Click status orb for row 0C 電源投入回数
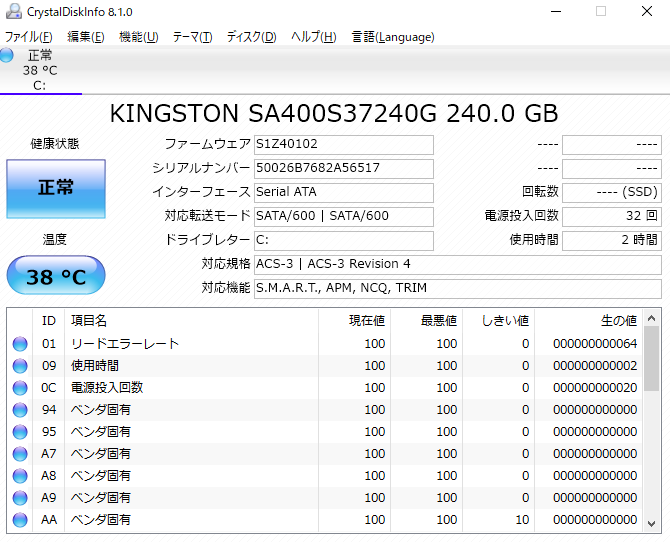Viewport: 670px width, 542px height. pos(20,388)
